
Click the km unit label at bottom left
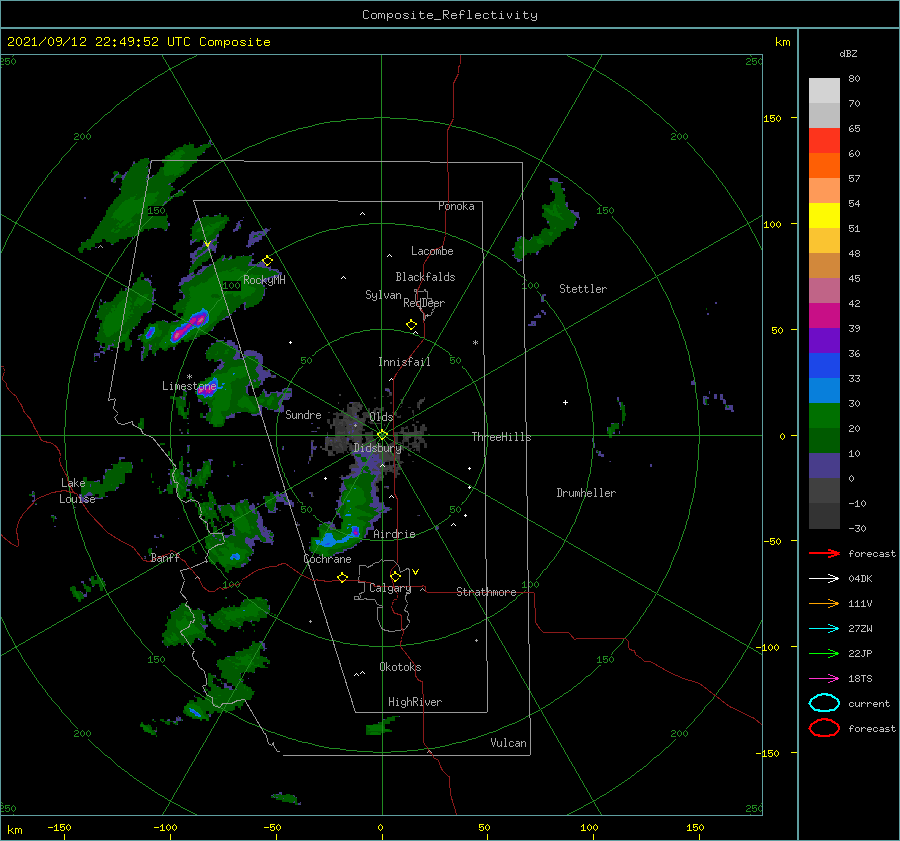(x=14, y=830)
